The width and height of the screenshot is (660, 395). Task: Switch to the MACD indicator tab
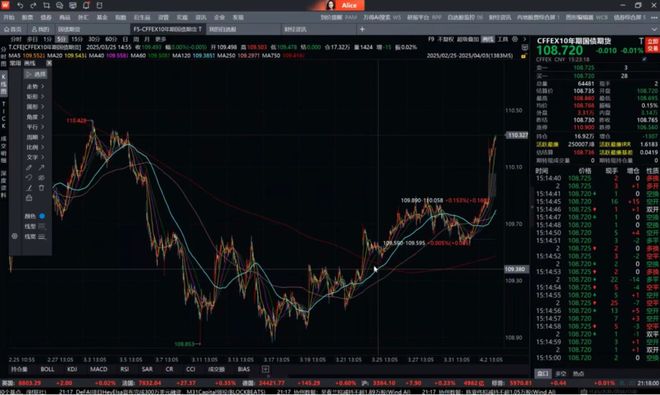[x=98, y=369]
